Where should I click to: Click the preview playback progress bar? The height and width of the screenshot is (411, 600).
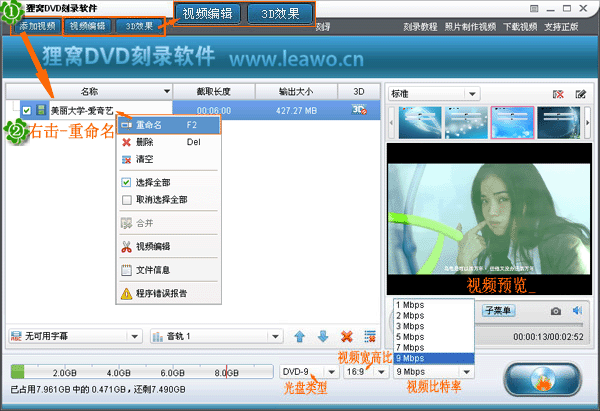(x=529, y=325)
